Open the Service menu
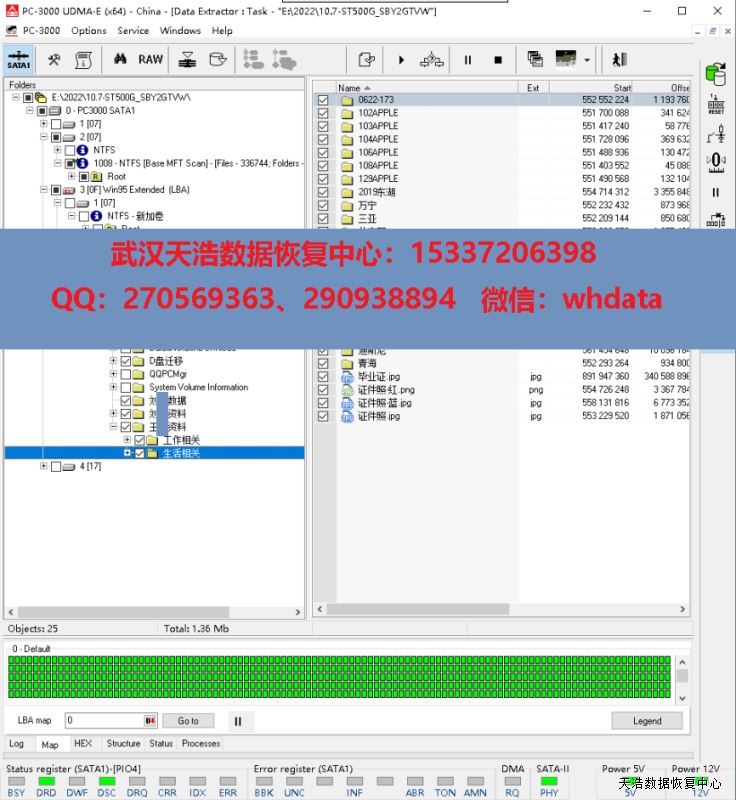 (133, 31)
